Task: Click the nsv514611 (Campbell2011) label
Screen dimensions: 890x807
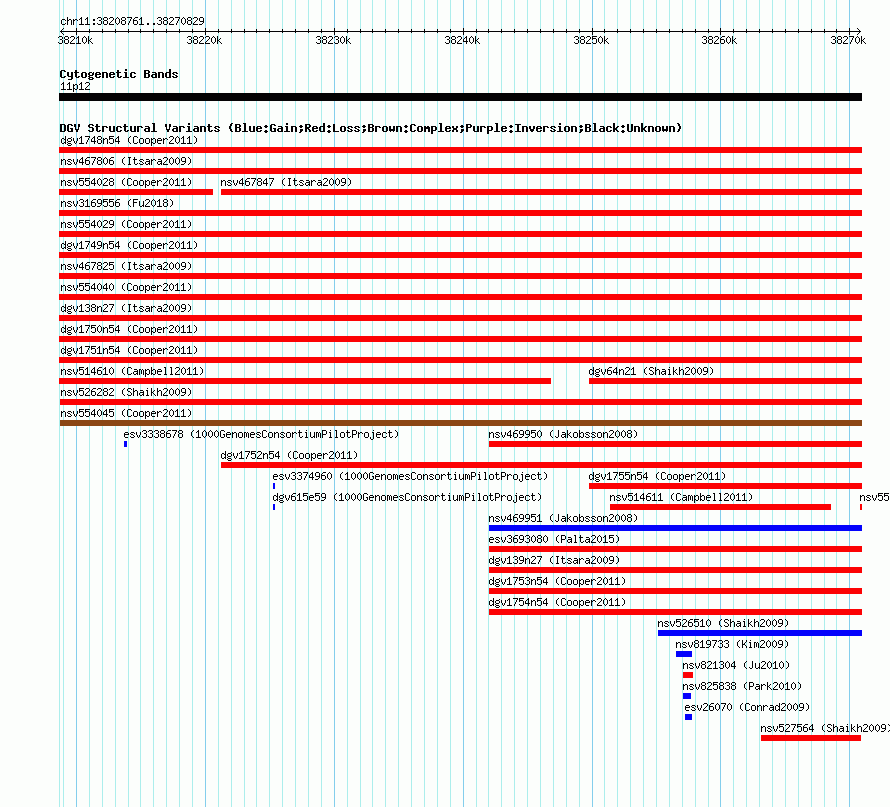Action: click(x=681, y=497)
